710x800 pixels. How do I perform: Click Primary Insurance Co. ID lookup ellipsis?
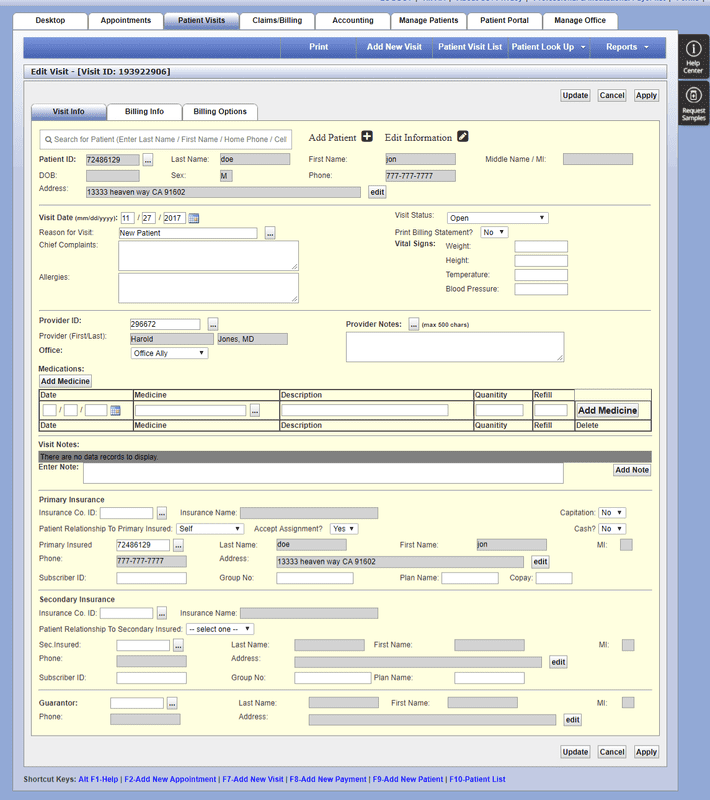click(x=162, y=513)
